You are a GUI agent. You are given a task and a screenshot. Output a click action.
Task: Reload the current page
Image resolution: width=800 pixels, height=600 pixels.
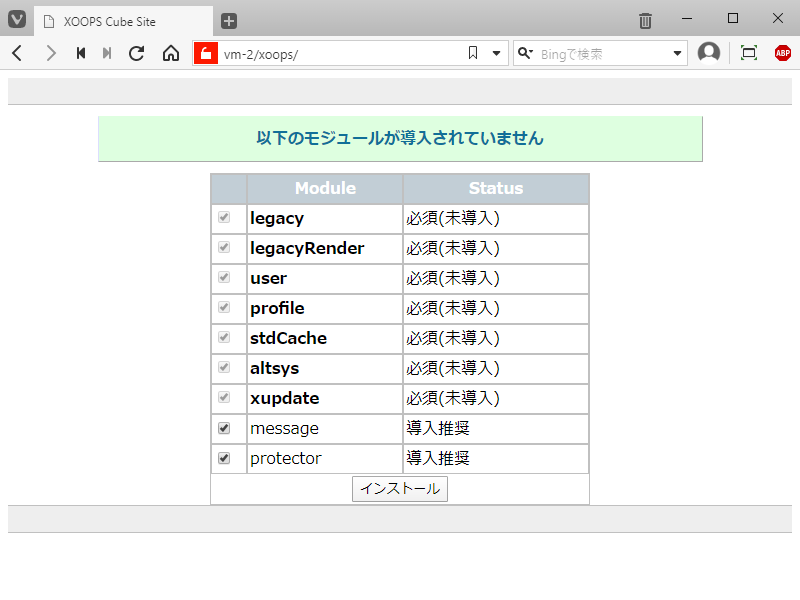pos(136,53)
